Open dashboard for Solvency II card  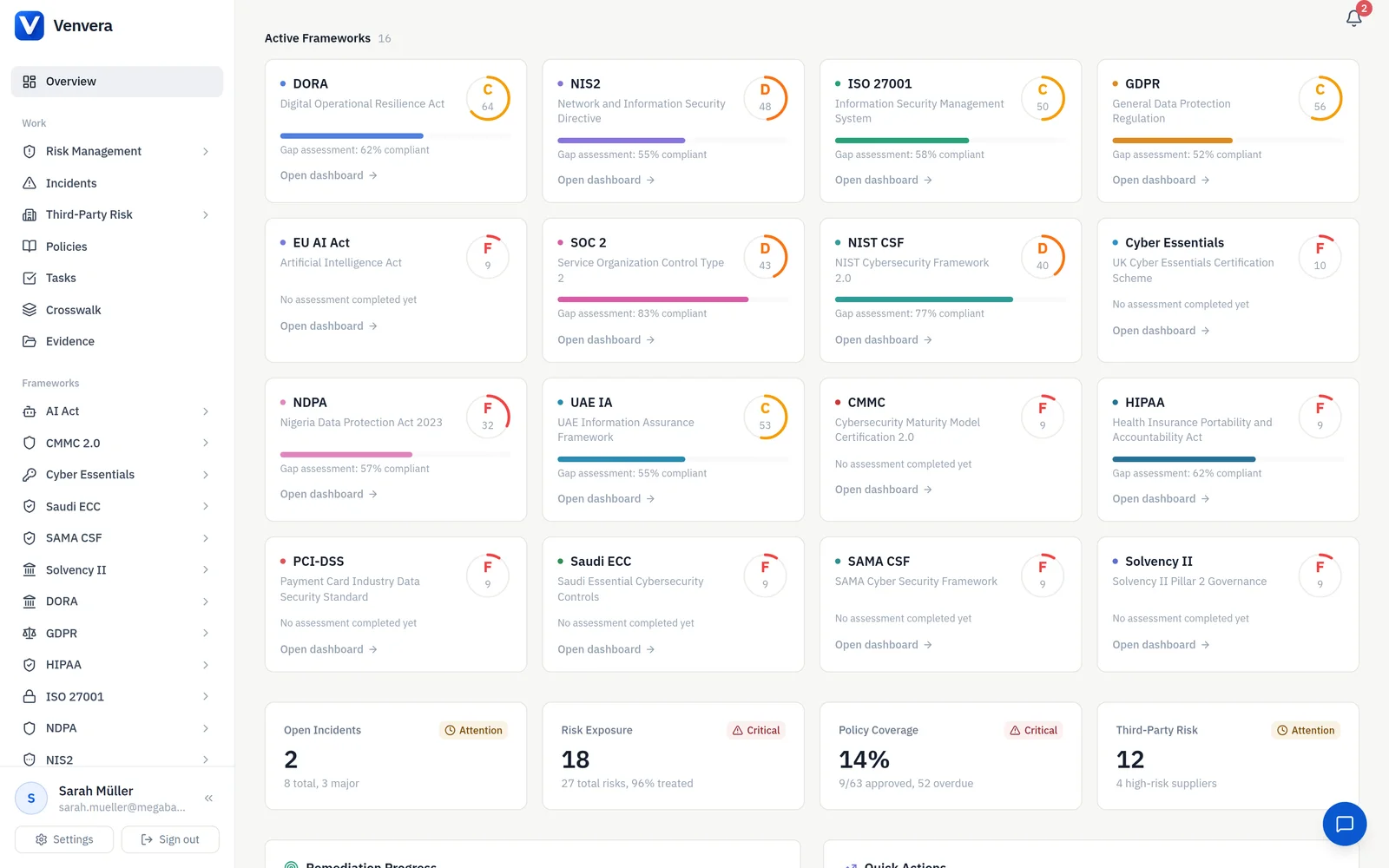point(1161,645)
